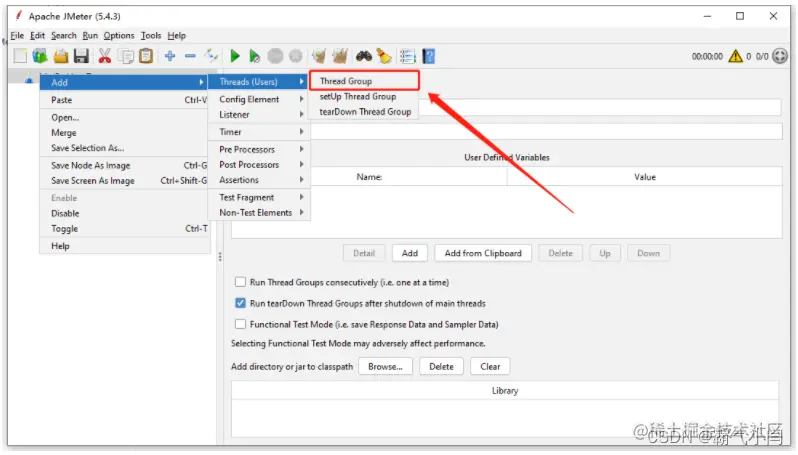This screenshot has width=798, height=455.
Task: Expand the Add submenu in context menu
Action: pyautogui.click(x=124, y=82)
